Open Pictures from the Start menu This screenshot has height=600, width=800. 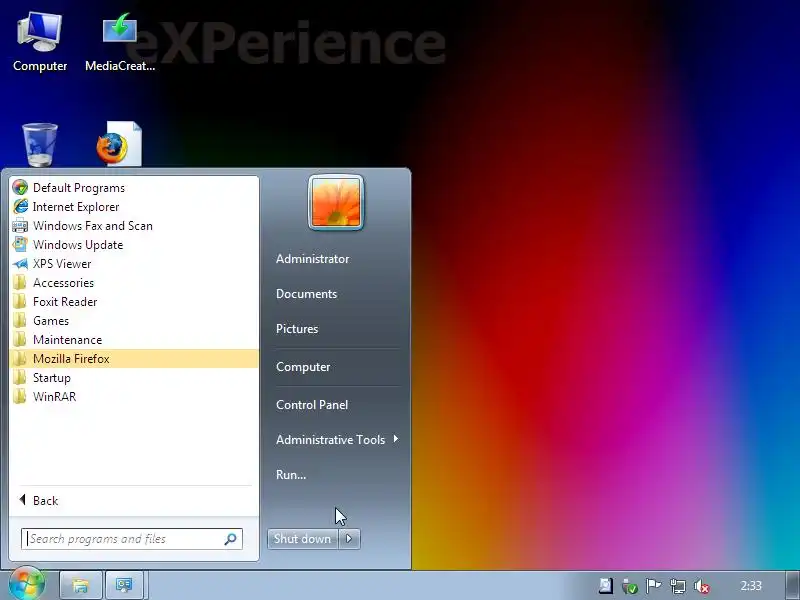pyautogui.click(x=296, y=329)
